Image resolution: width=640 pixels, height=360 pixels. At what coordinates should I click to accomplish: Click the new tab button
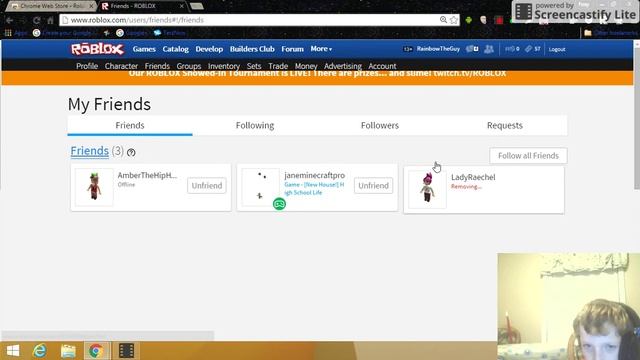click(197, 6)
